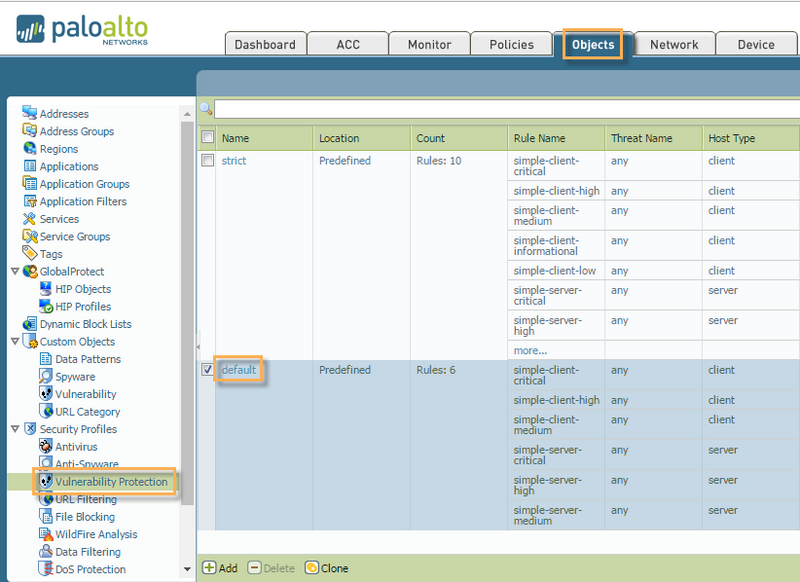Uncheck the default profile checkbox
800x582 pixels.
(x=208, y=370)
